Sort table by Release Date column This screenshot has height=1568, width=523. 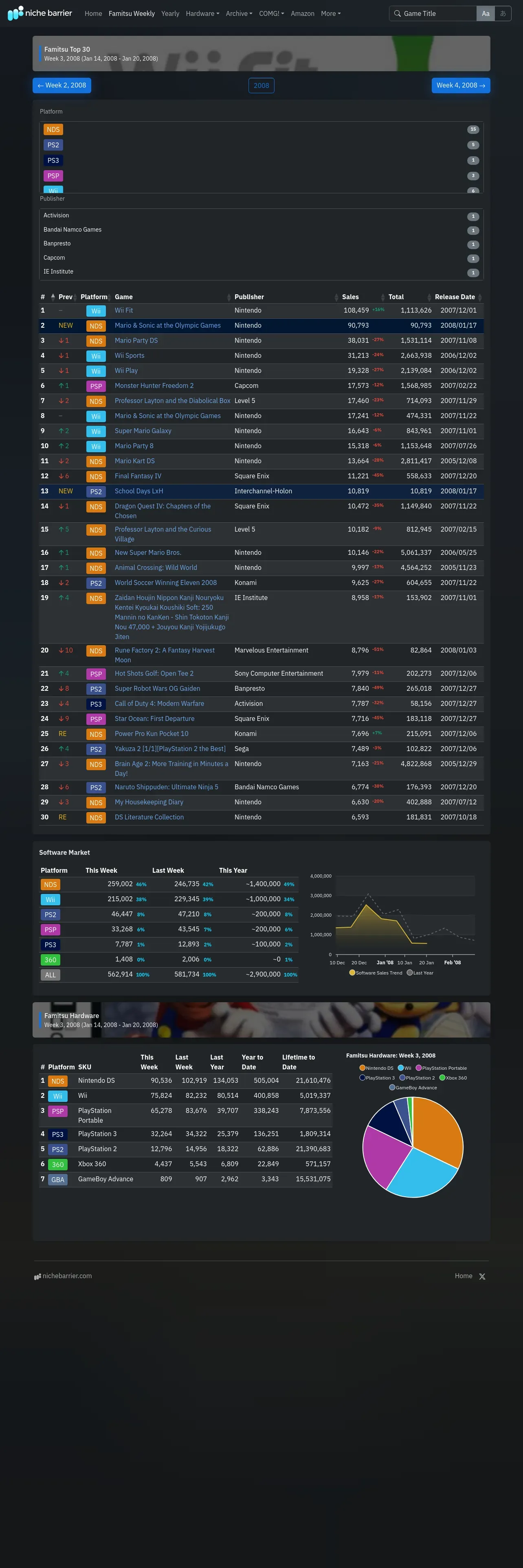[458, 297]
